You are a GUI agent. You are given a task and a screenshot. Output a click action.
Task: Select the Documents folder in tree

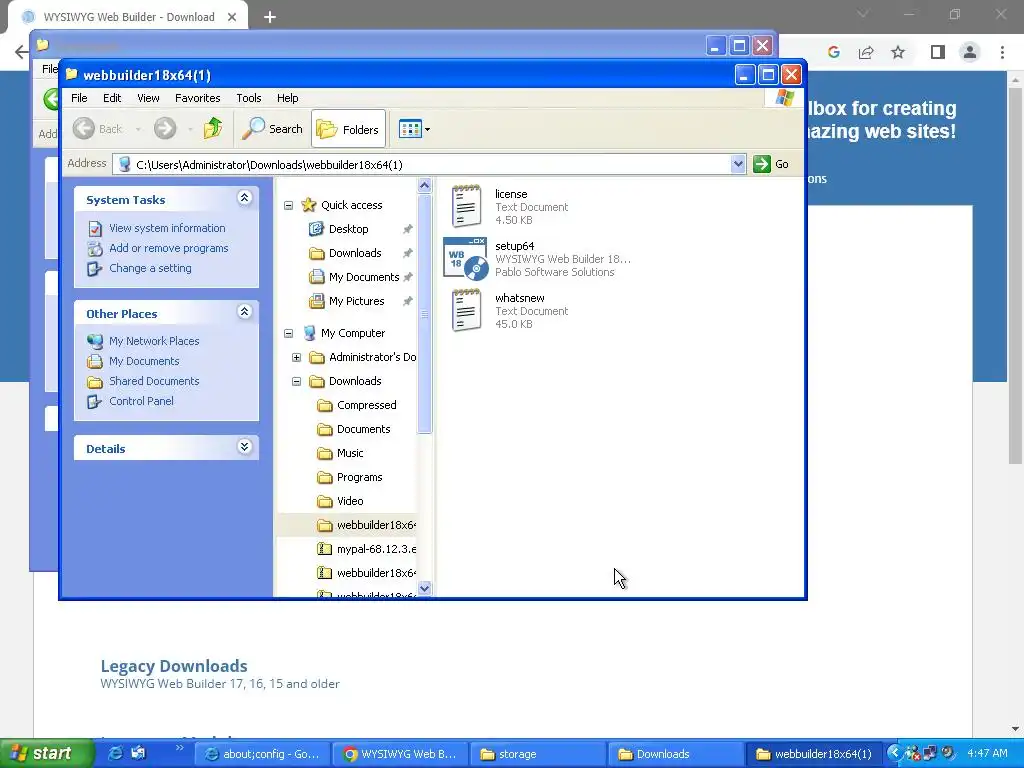(363, 429)
